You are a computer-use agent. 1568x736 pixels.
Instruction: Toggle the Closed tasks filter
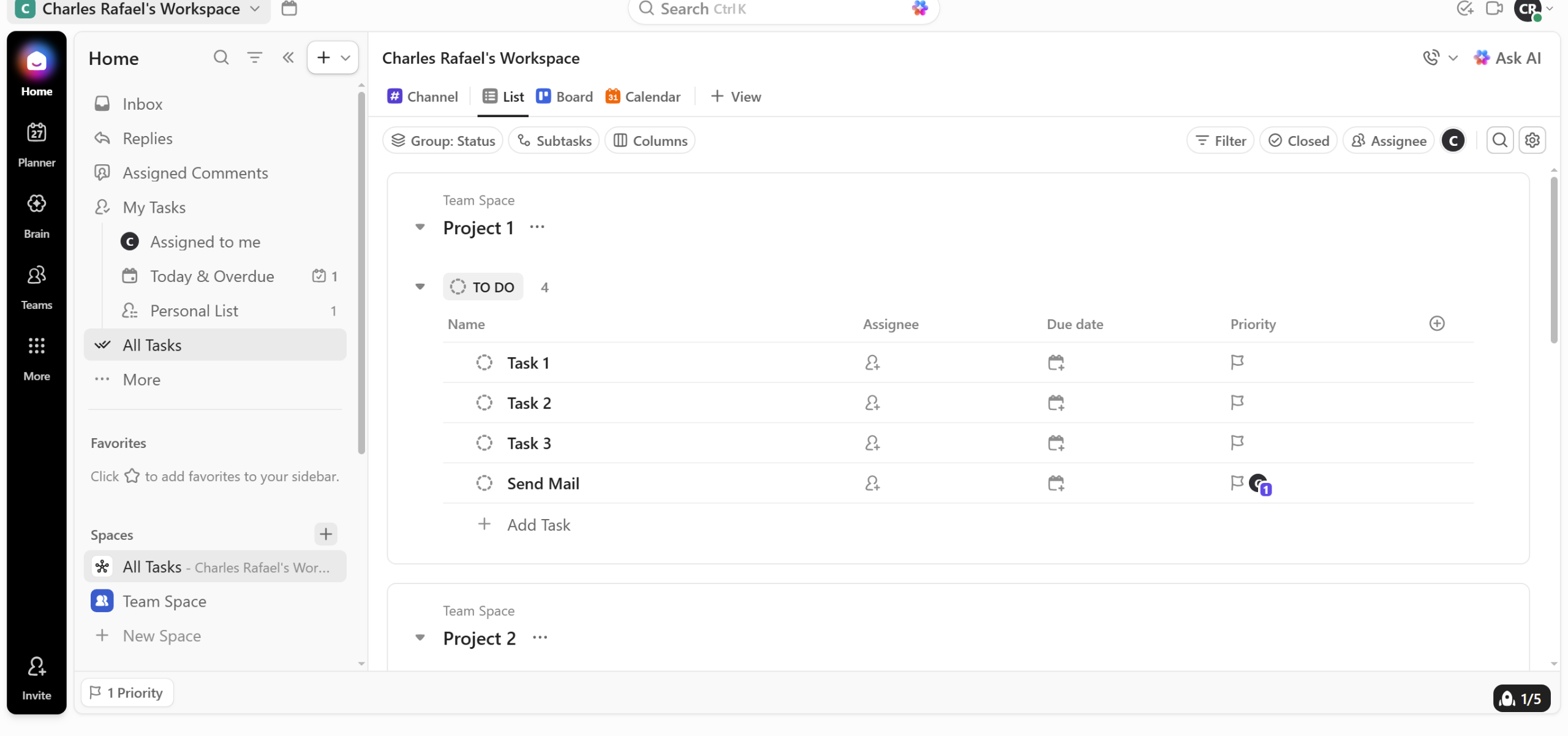1298,140
